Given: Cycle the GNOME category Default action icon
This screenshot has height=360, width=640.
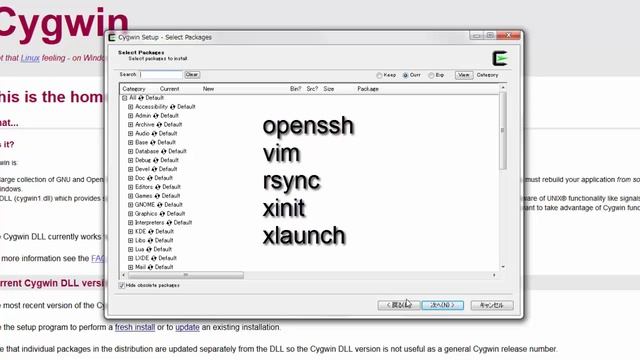Looking at the screenshot, I should point(160,205).
